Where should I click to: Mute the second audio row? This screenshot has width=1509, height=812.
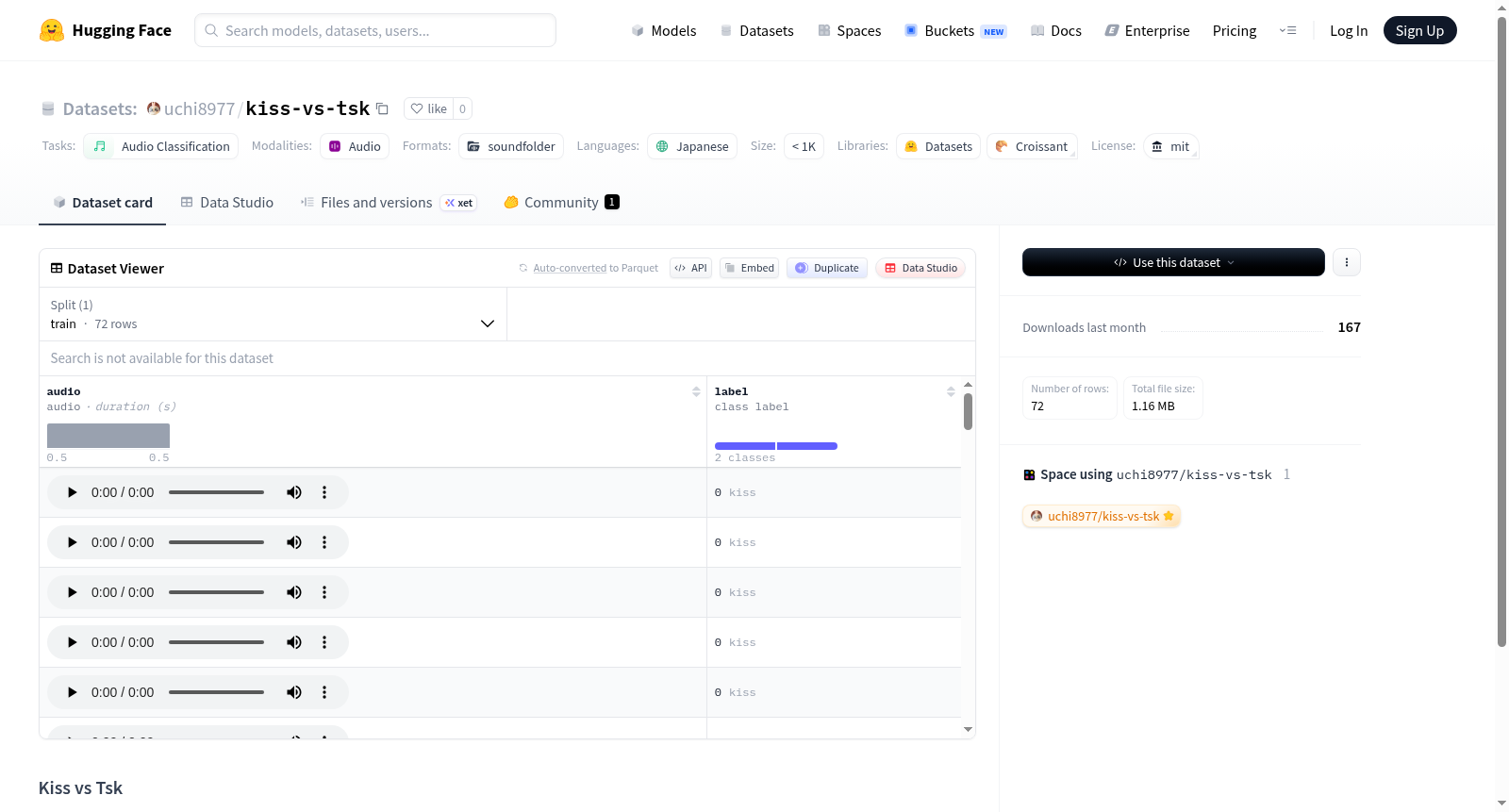[x=294, y=542]
